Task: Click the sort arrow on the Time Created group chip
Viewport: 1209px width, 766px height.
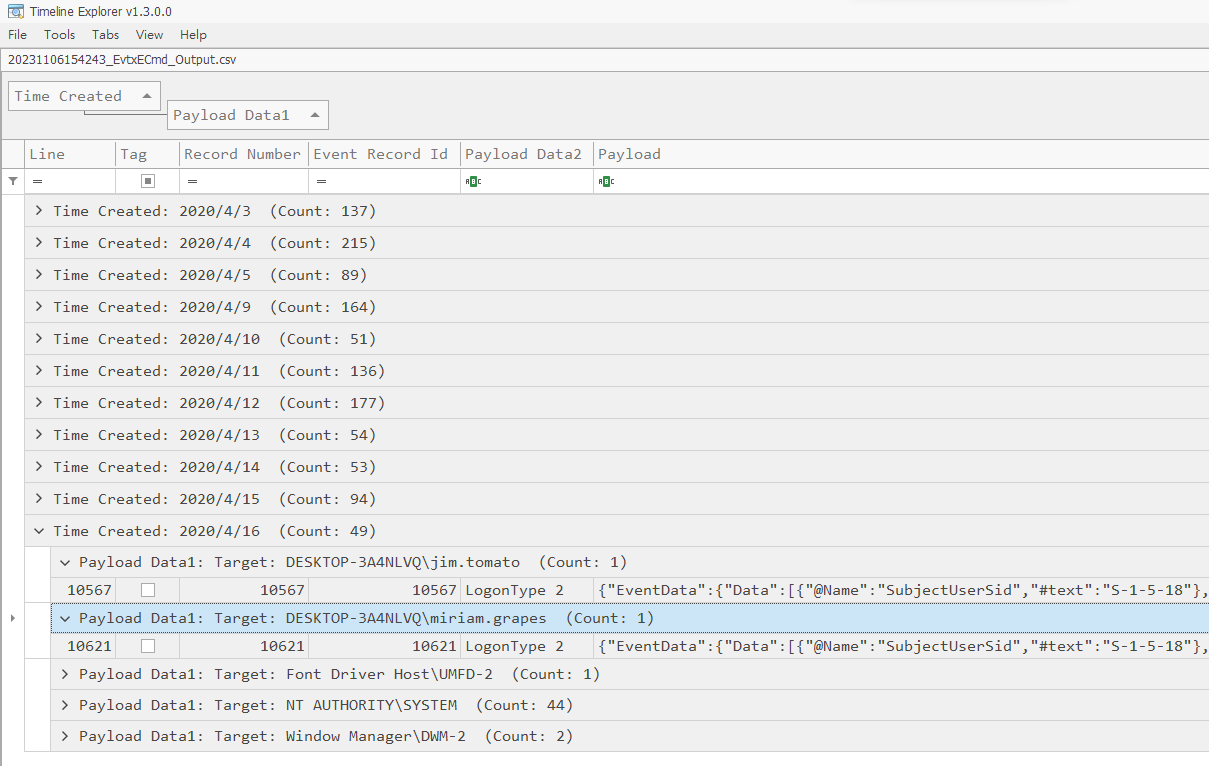Action: point(146,96)
